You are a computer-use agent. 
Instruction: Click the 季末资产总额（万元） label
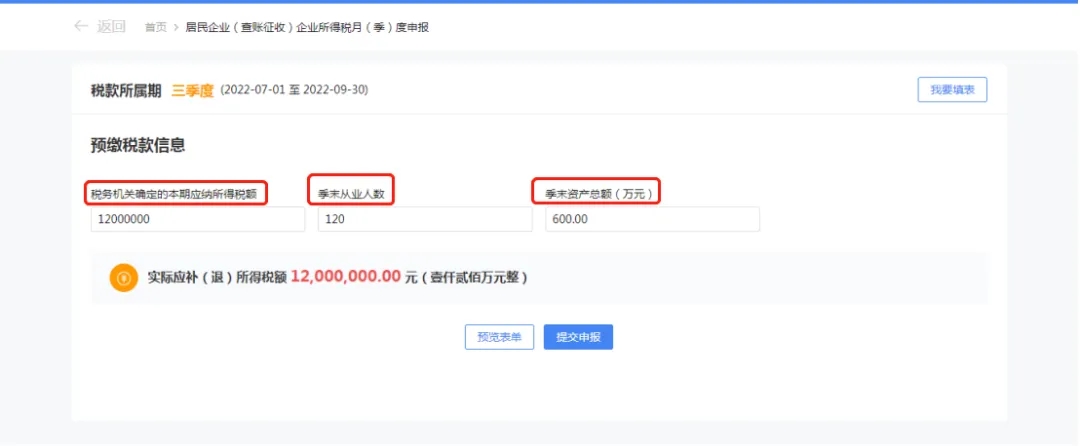(598, 193)
